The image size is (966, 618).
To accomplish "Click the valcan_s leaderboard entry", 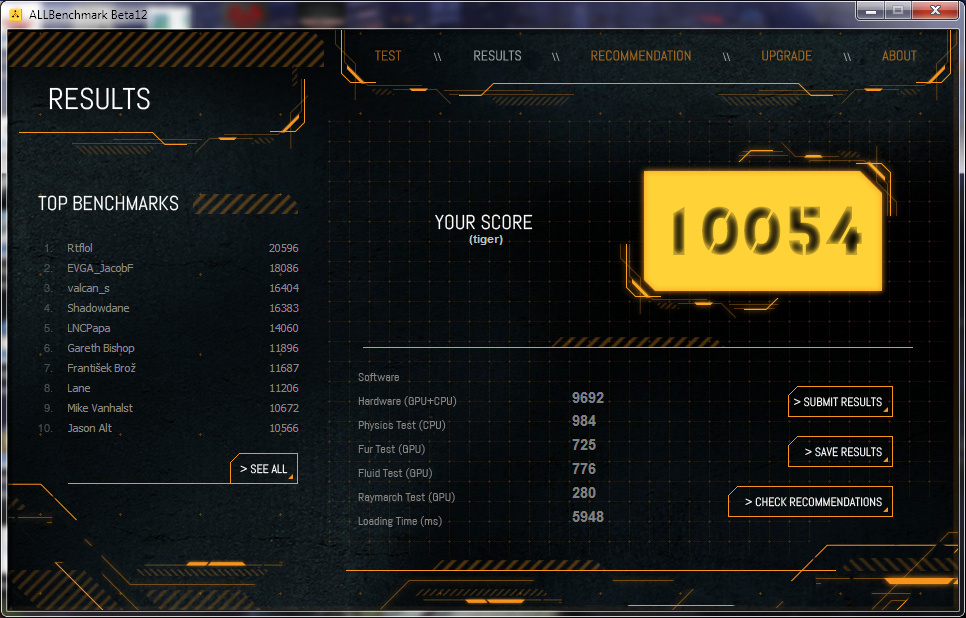I will [x=88, y=288].
